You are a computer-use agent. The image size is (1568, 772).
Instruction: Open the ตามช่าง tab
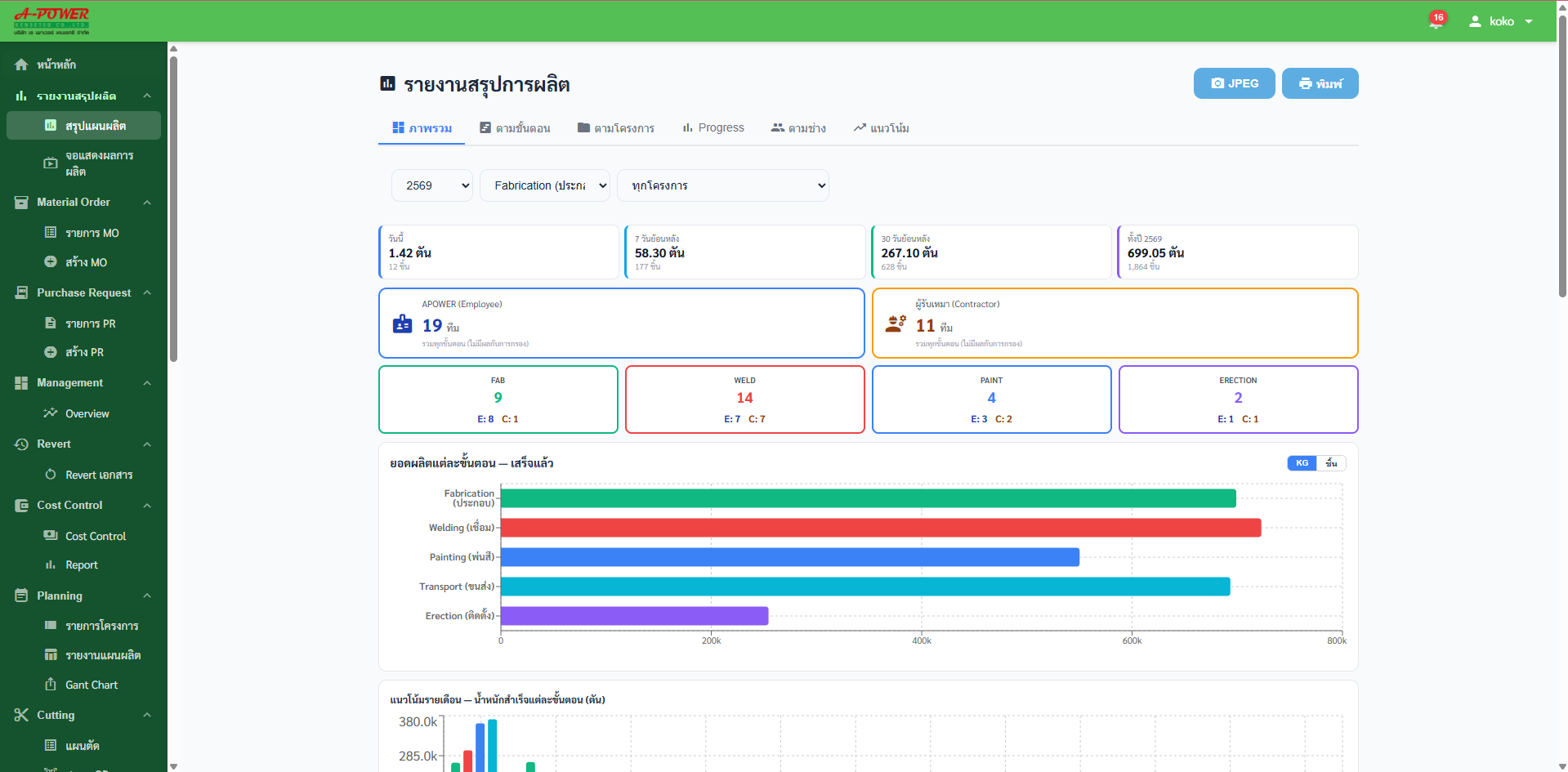click(x=798, y=128)
